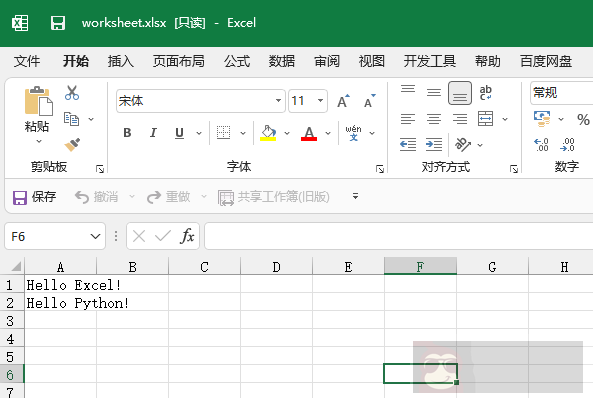Image resolution: width=593 pixels, height=398 pixels.
Task: Click the text orientation icon
Action: pyautogui.click(x=463, y=145)
